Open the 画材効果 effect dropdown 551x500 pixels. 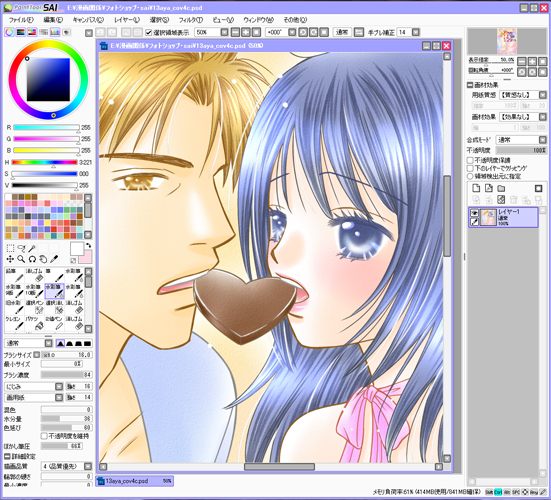[543, 117]
